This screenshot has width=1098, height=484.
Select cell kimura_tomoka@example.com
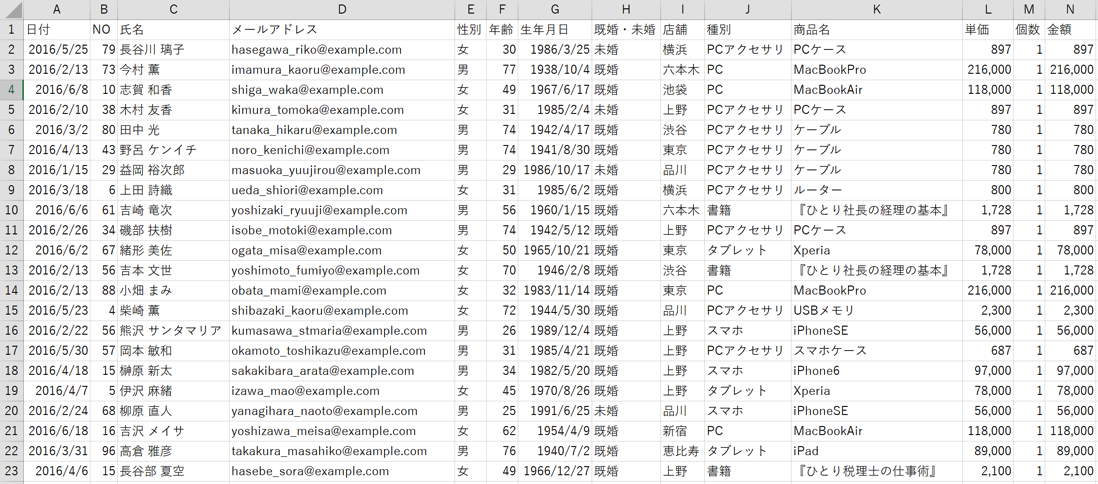(x=342, y=110)
